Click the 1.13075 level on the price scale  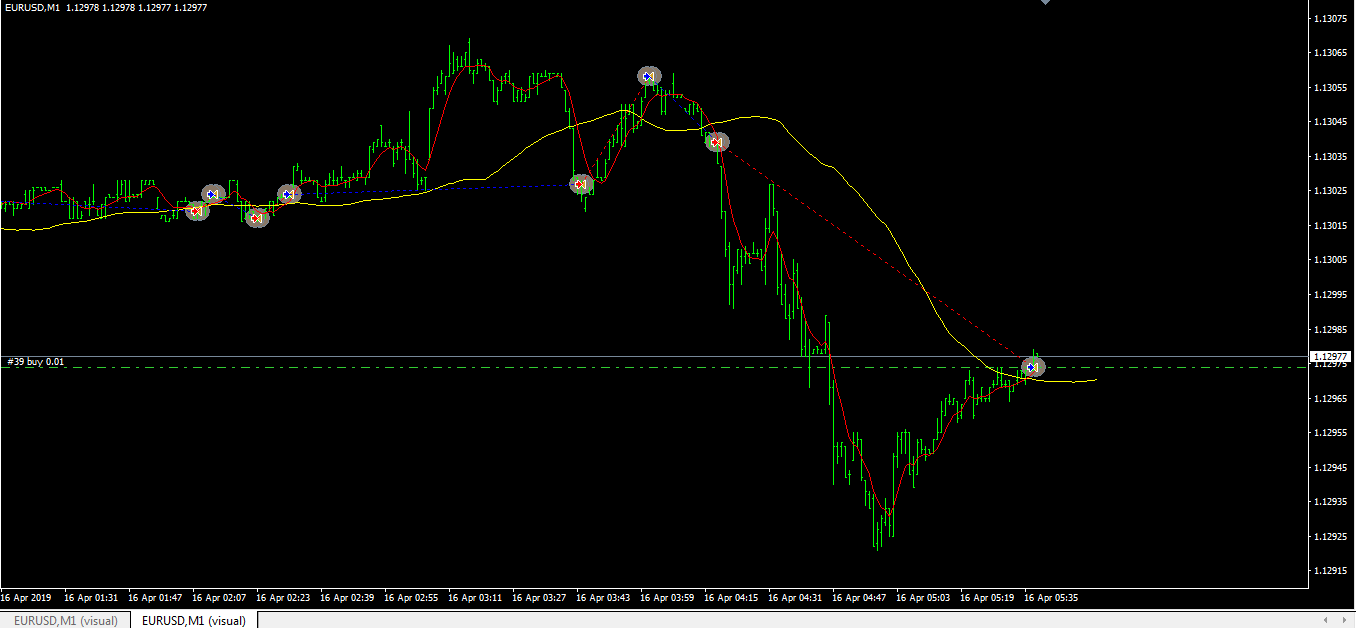[x=1332, y=19]
